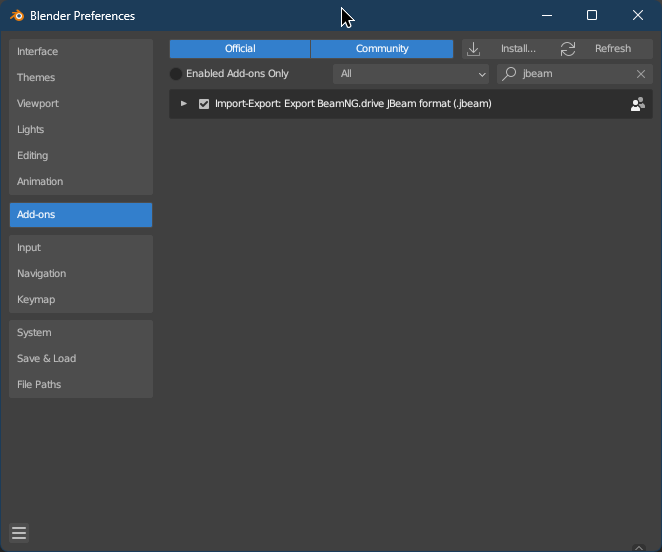Refresh the add-ons list
Viewport: 662px width, 552px height.
pyautogui.click(x=605, y=49)
